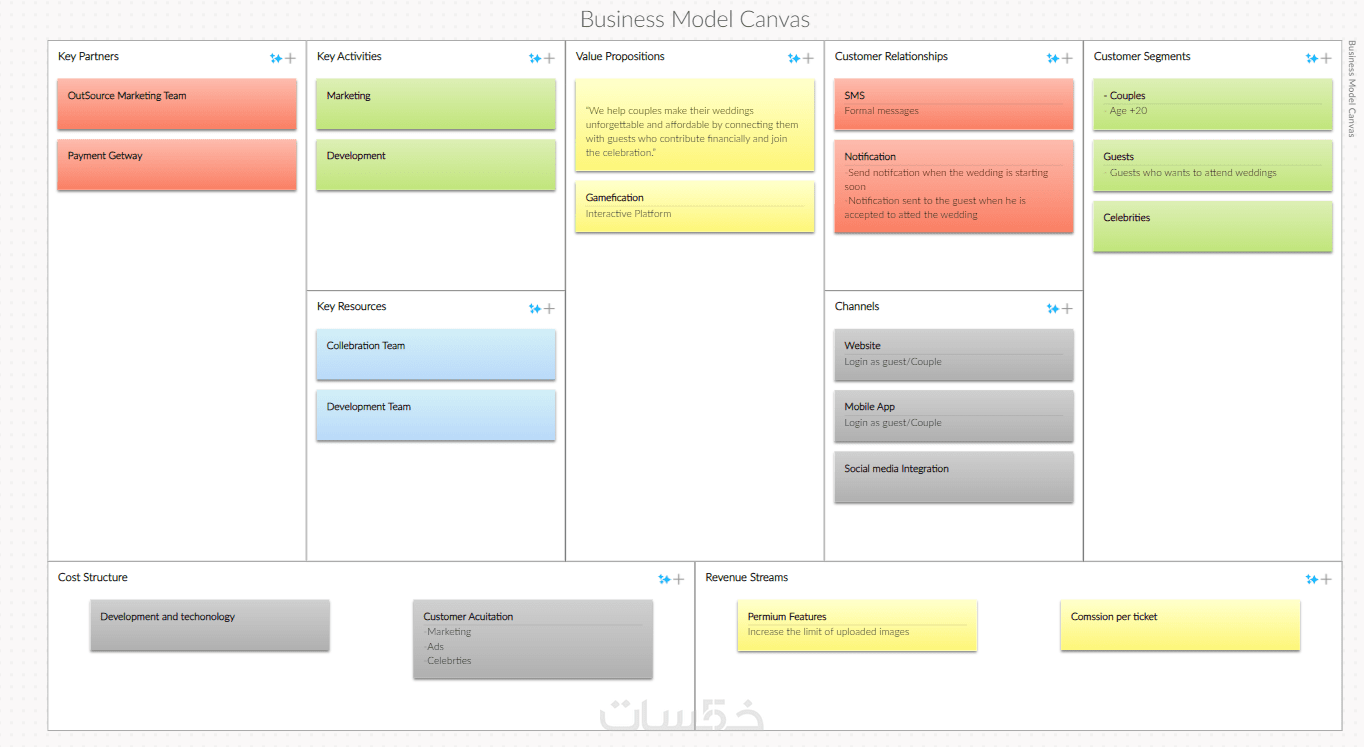Select the Comssion per ticket note
The height and width of the screenshot is (747, 1364).
click(x=1180, y=625)
